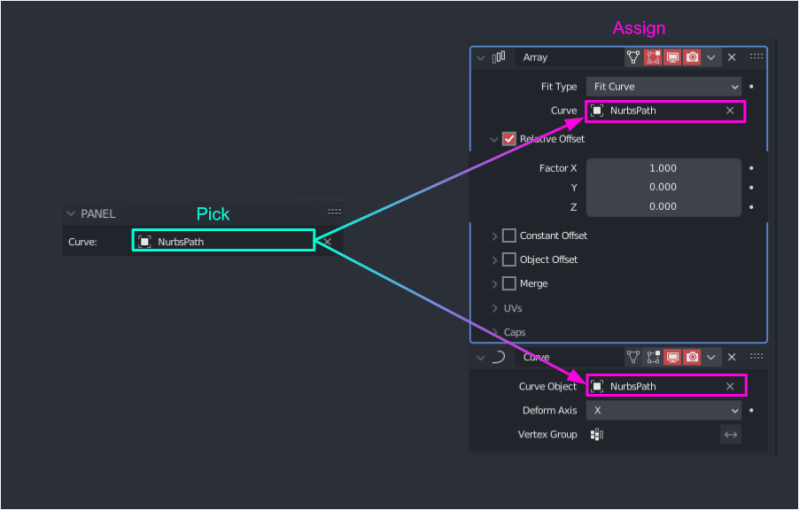Open Curve modifier extra options dropdown

[711, 358]
